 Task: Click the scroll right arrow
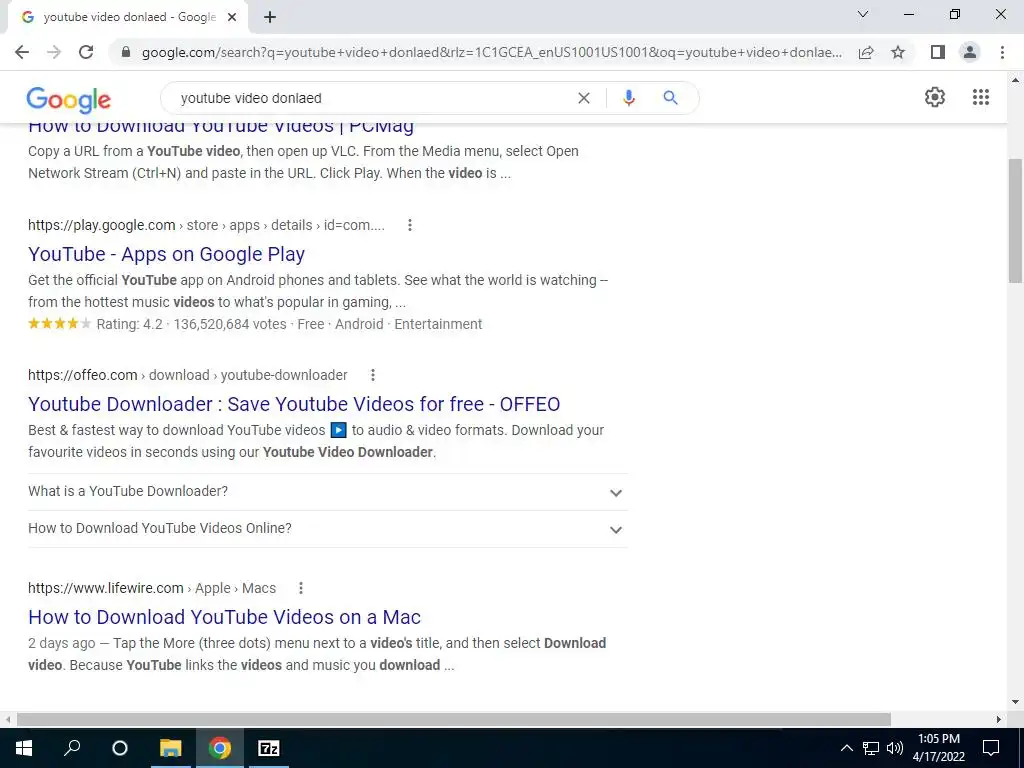point(999,720)
